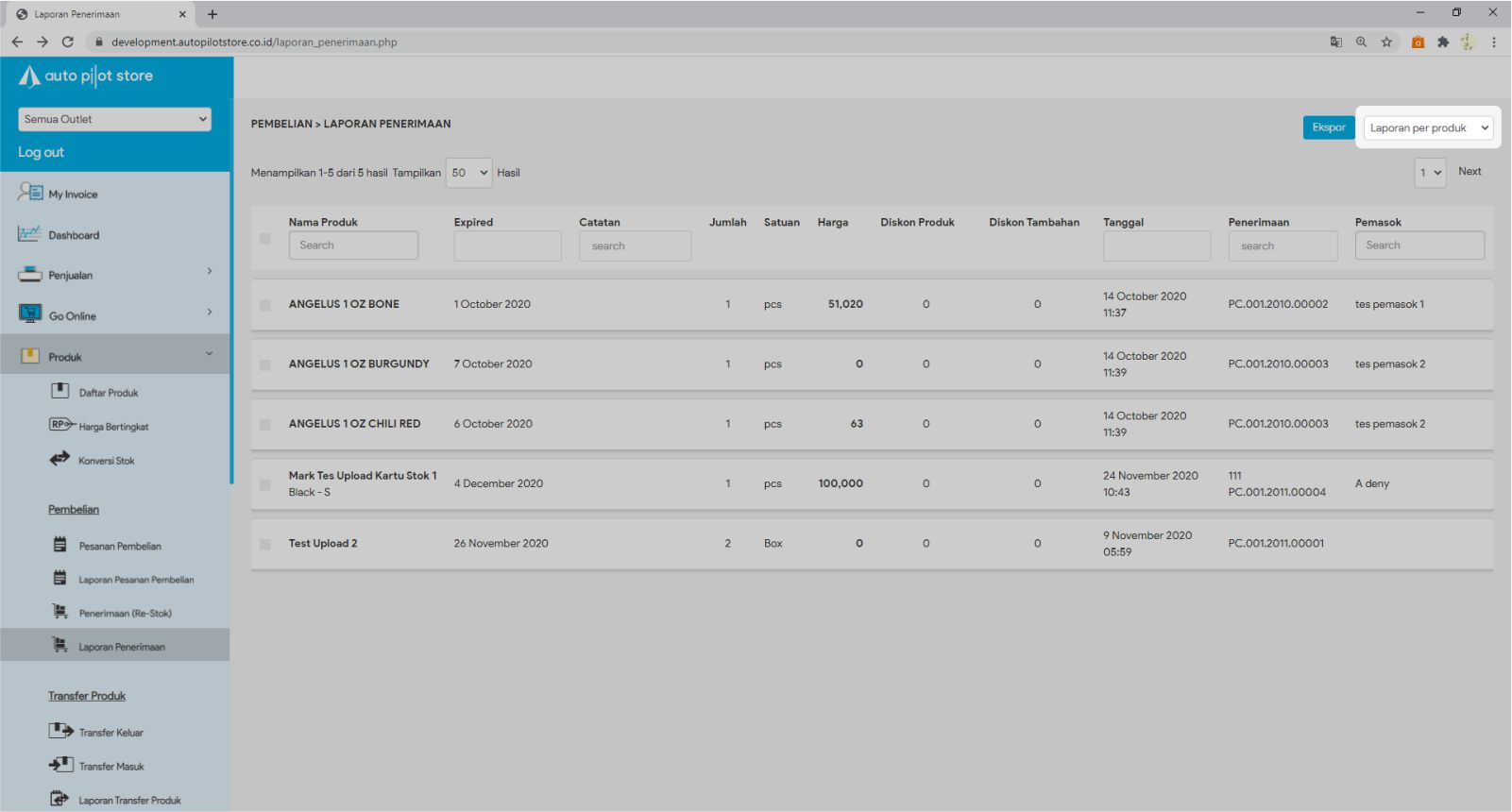Click the Go Online monitor icon

click(x=30, y=314)
